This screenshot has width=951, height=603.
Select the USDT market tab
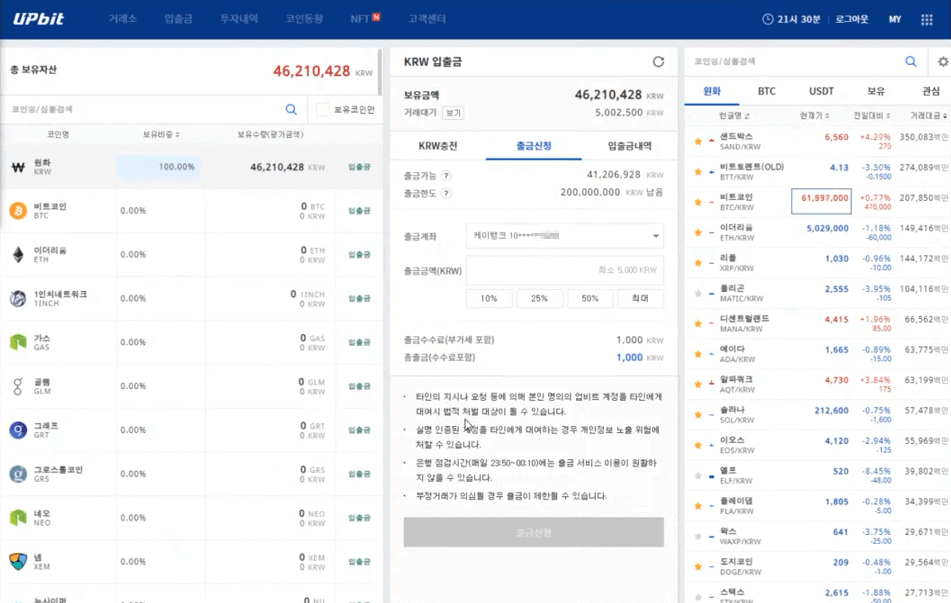click(x=821, y=91)
